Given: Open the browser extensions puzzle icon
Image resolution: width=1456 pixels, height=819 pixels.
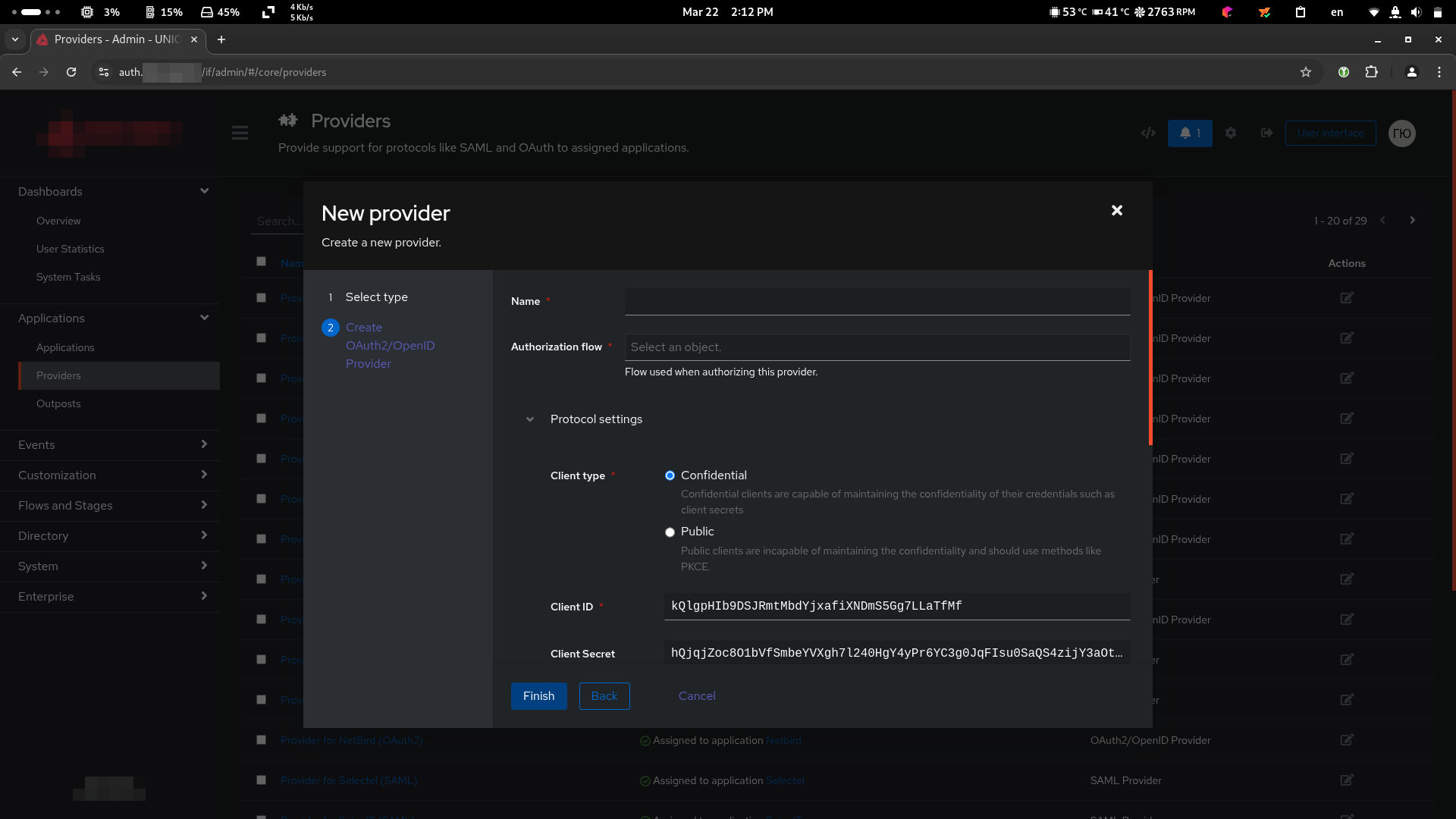Looking at the screenshot, I should (1371, 72).
